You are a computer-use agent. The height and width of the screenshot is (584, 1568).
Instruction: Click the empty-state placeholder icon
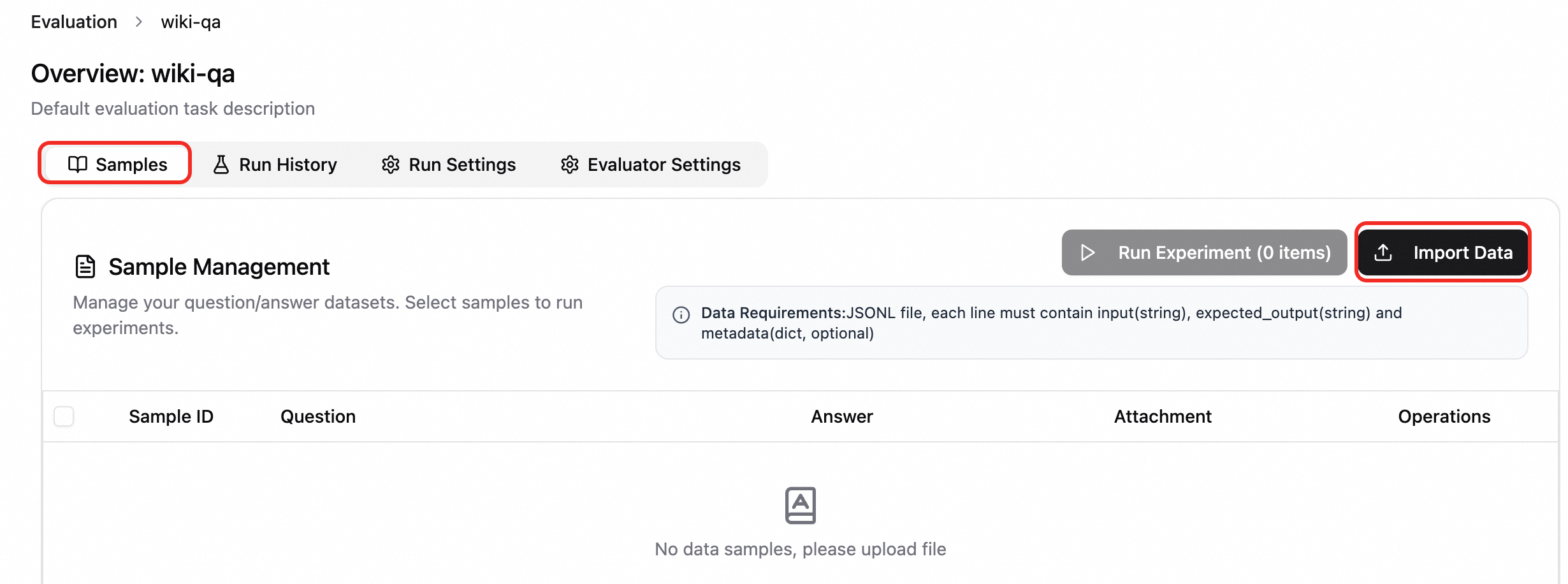click(x=800, y=505)
